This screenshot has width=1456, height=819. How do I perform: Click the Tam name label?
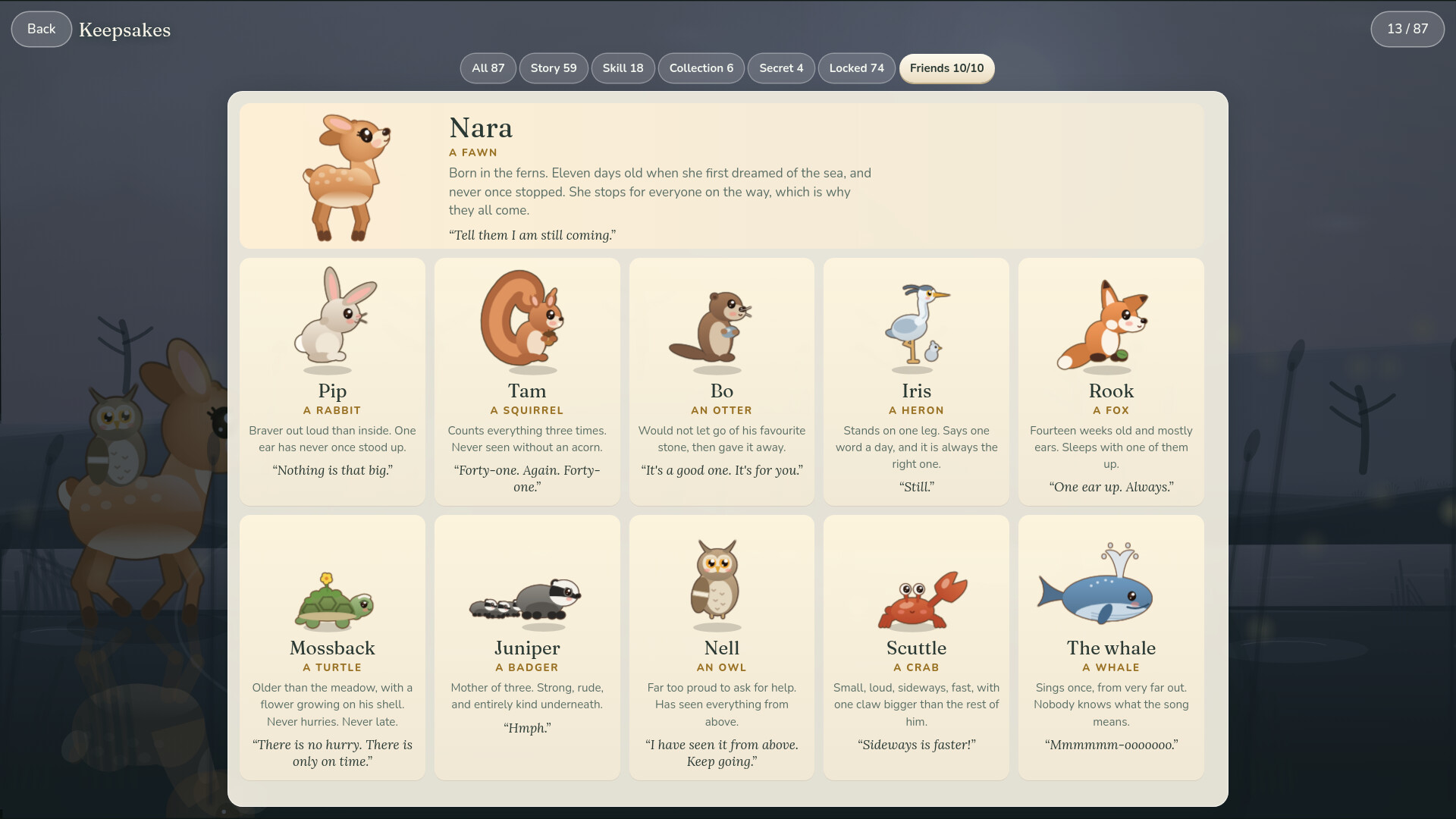pos(527,391)
